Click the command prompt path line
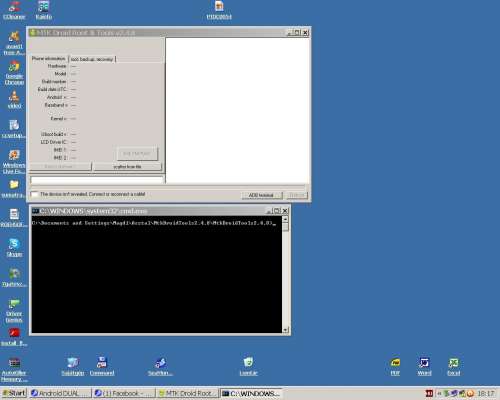The height and width of the screenshot is (400, 500). point(154,223)
